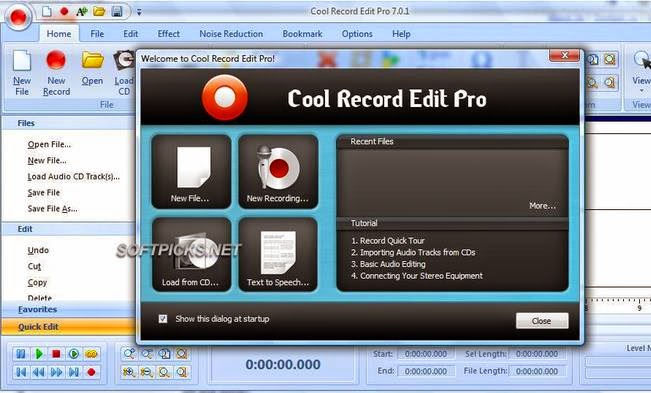Select the Text to Speech tile
651x393 pixels.
coord(278,254)
